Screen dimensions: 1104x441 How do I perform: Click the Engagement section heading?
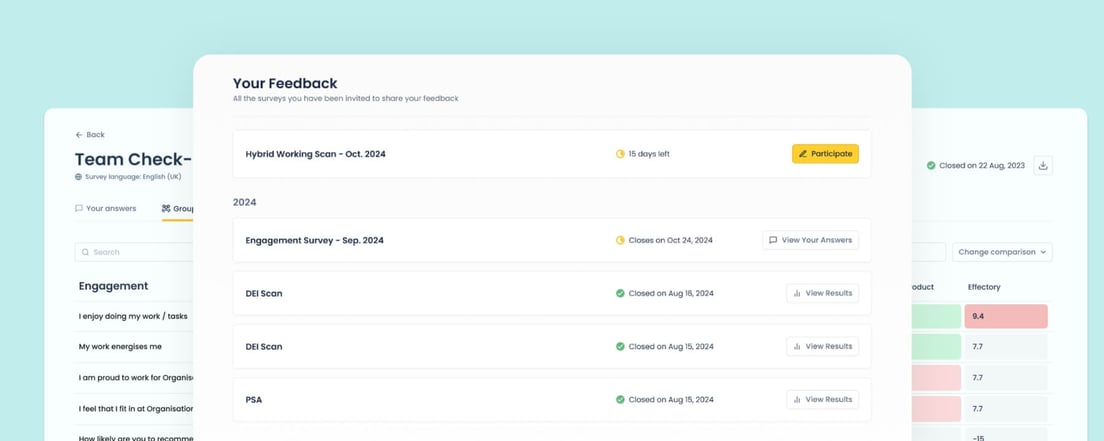[113, 286]
